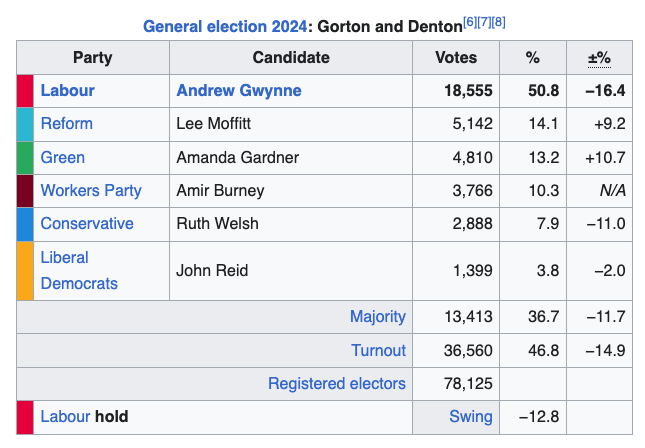Click citation reference number 6
Screen dimensions: 645x448
[470, 21]
